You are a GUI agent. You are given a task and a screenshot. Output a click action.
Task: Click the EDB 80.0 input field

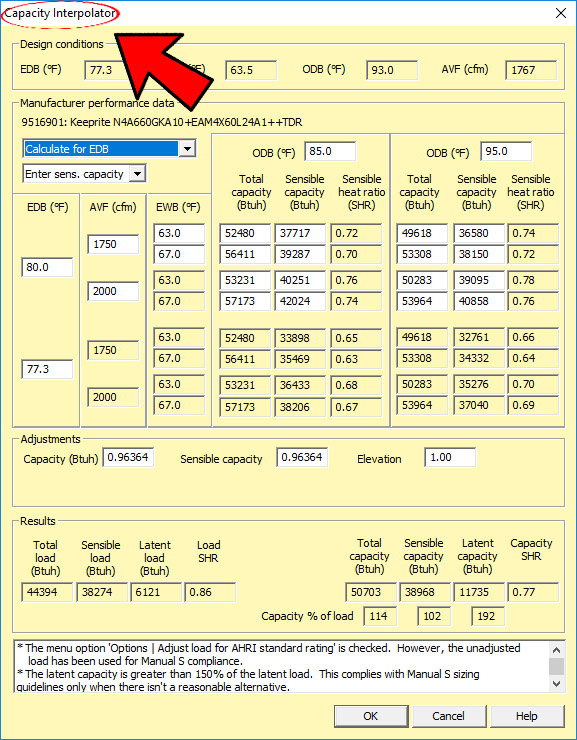[47, 267]
